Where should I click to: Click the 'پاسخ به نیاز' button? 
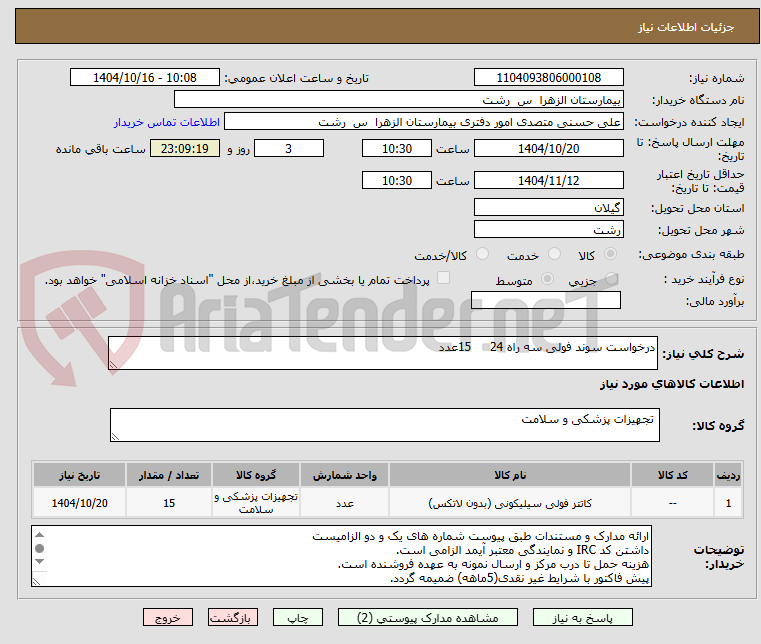[x=582, y=617]
